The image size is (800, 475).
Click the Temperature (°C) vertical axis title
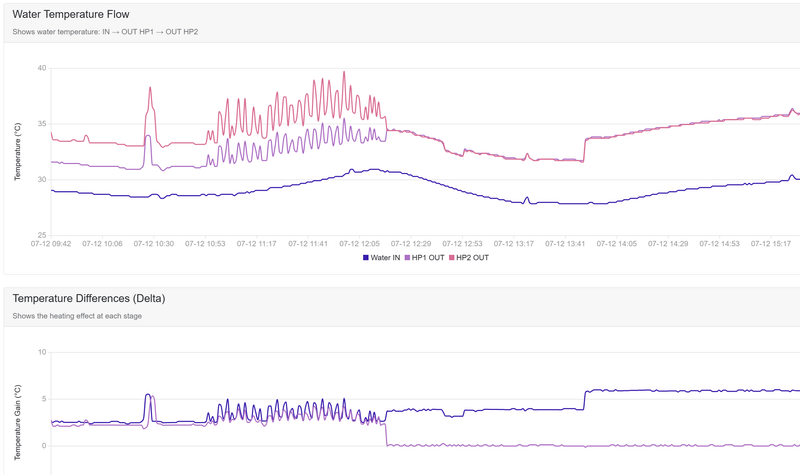17,151
